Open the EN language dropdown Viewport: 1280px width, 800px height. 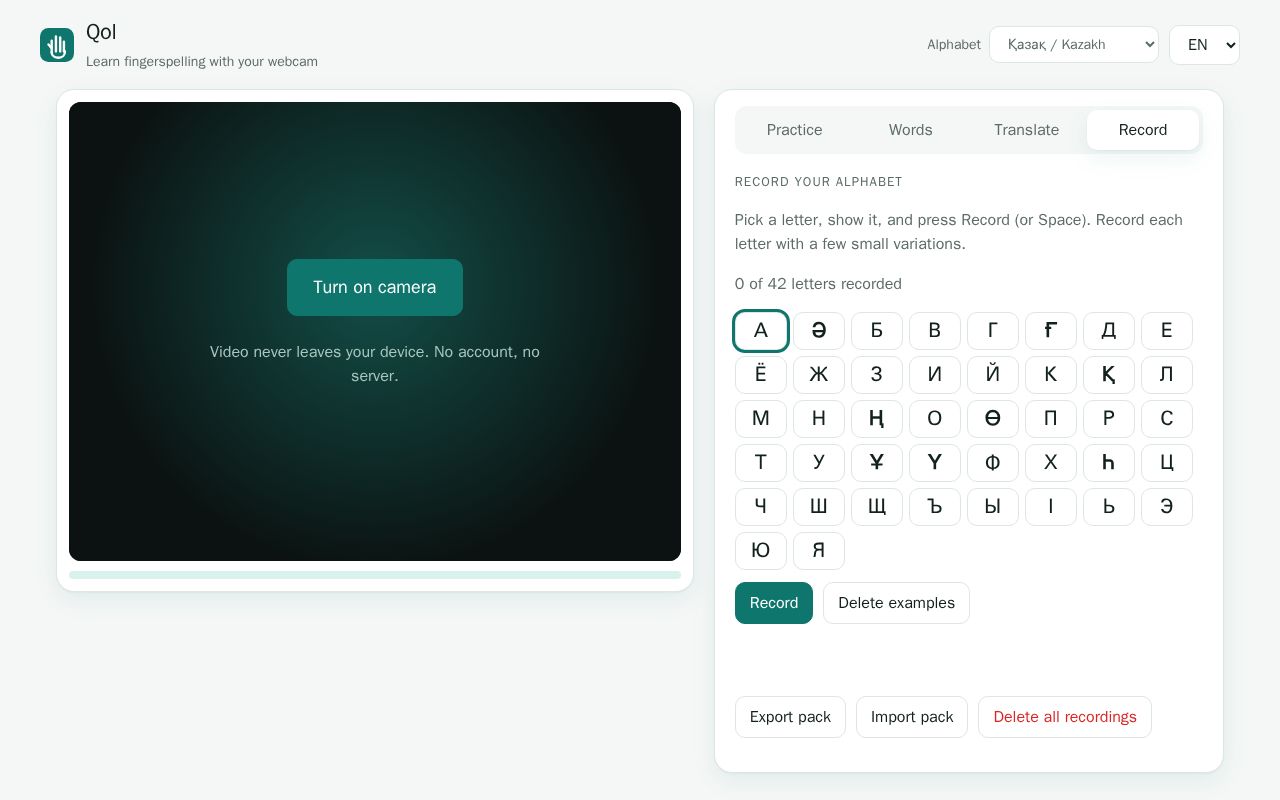1204,45
